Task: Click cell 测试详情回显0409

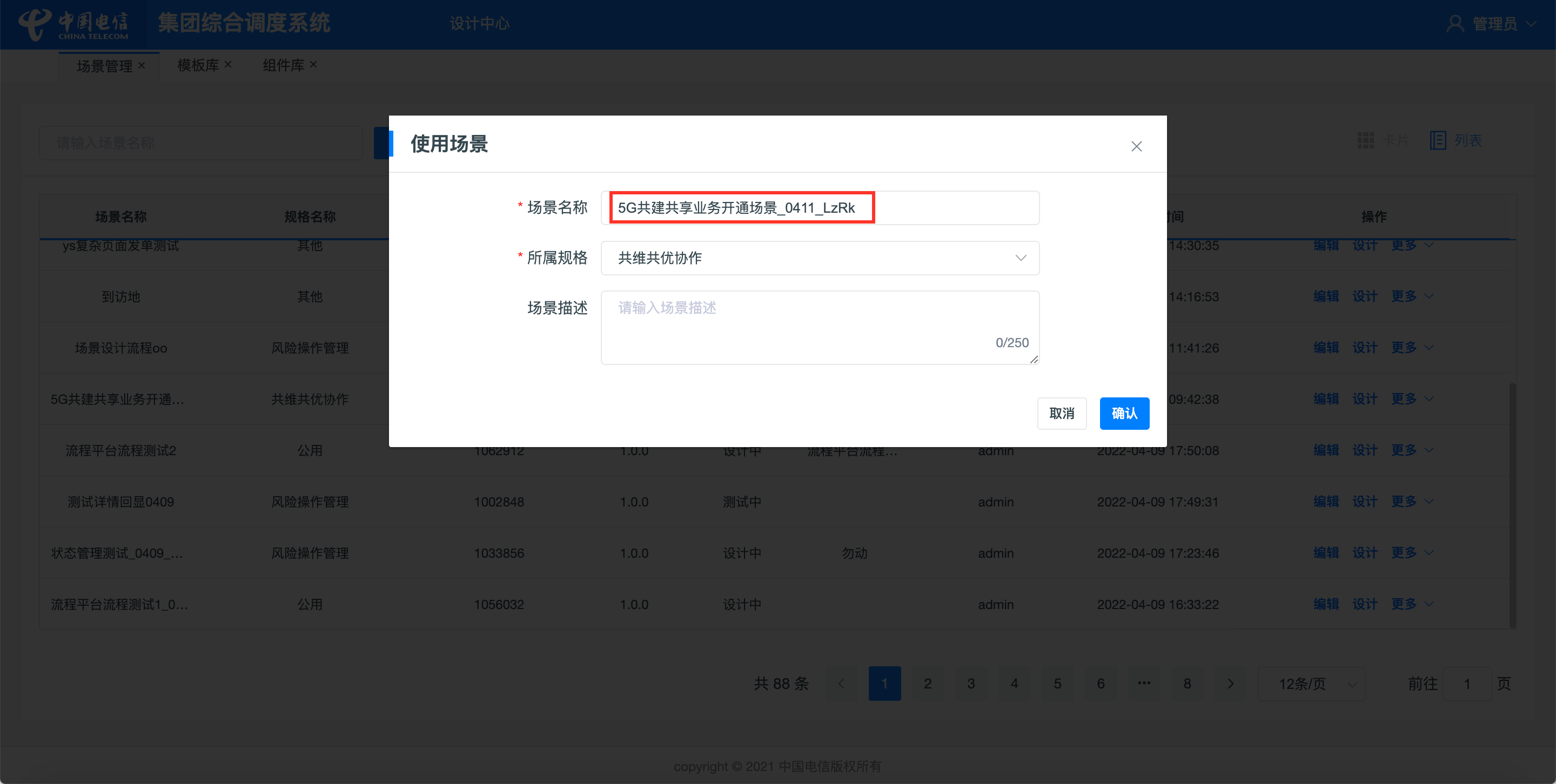Action: point(121,502)
